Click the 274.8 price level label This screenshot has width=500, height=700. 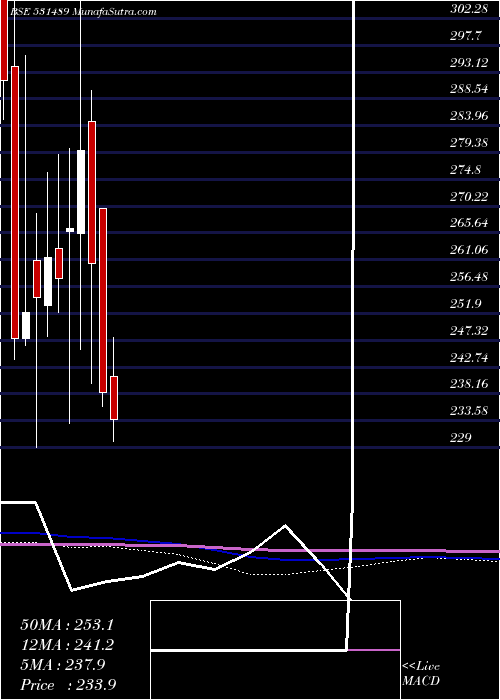465,170
